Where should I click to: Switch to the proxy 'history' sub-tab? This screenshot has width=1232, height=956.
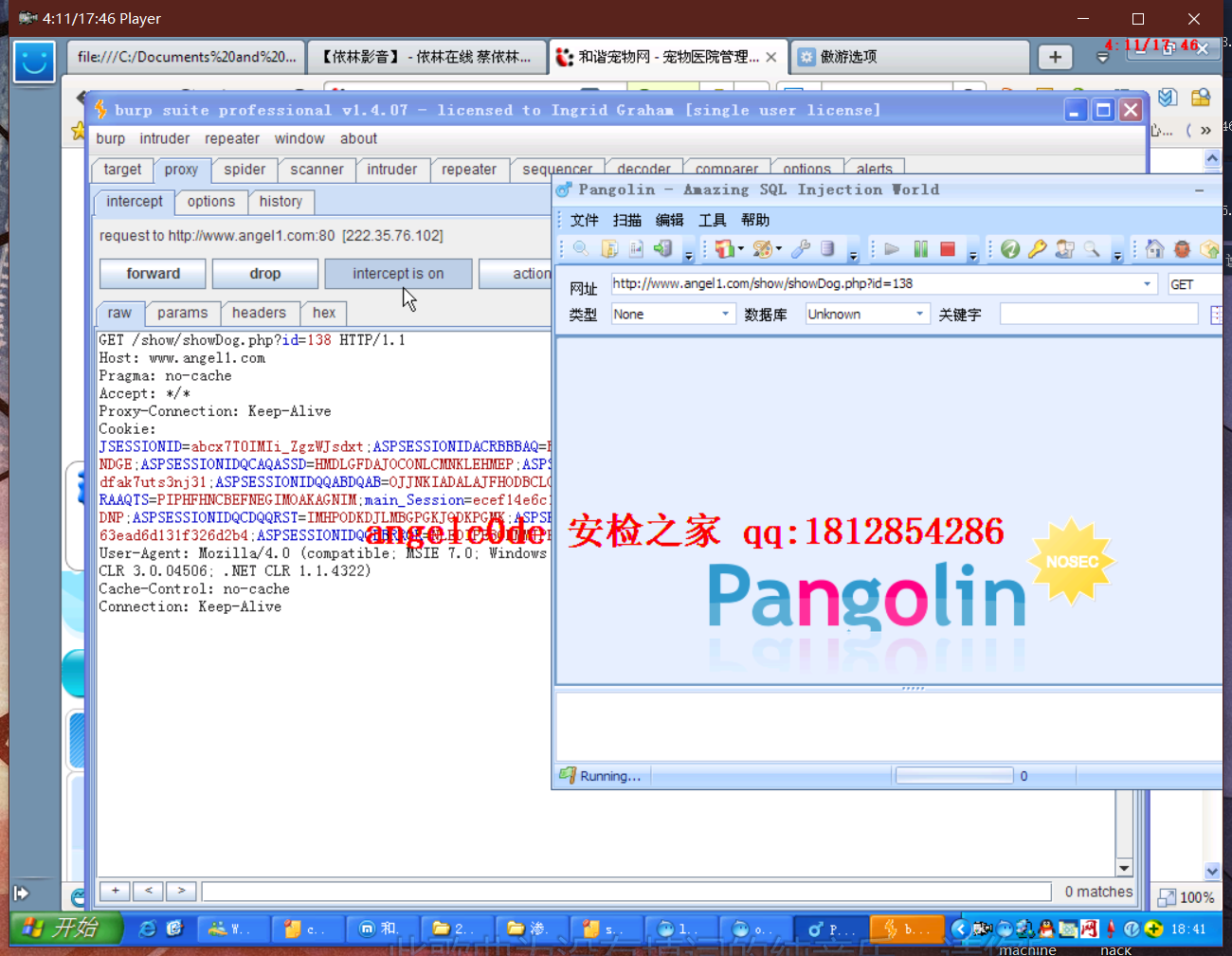click(281, 202)
